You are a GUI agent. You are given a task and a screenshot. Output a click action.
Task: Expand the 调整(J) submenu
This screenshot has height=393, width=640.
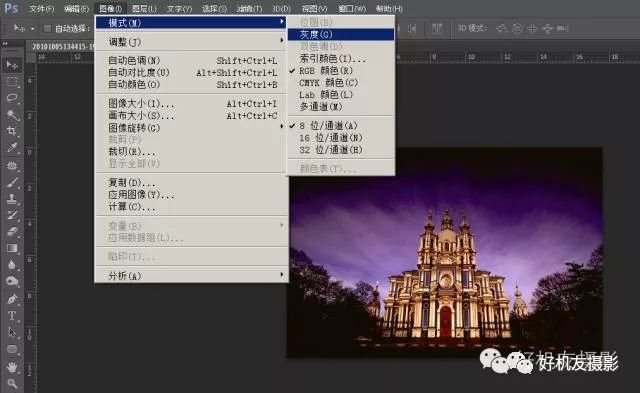[191, 42]
